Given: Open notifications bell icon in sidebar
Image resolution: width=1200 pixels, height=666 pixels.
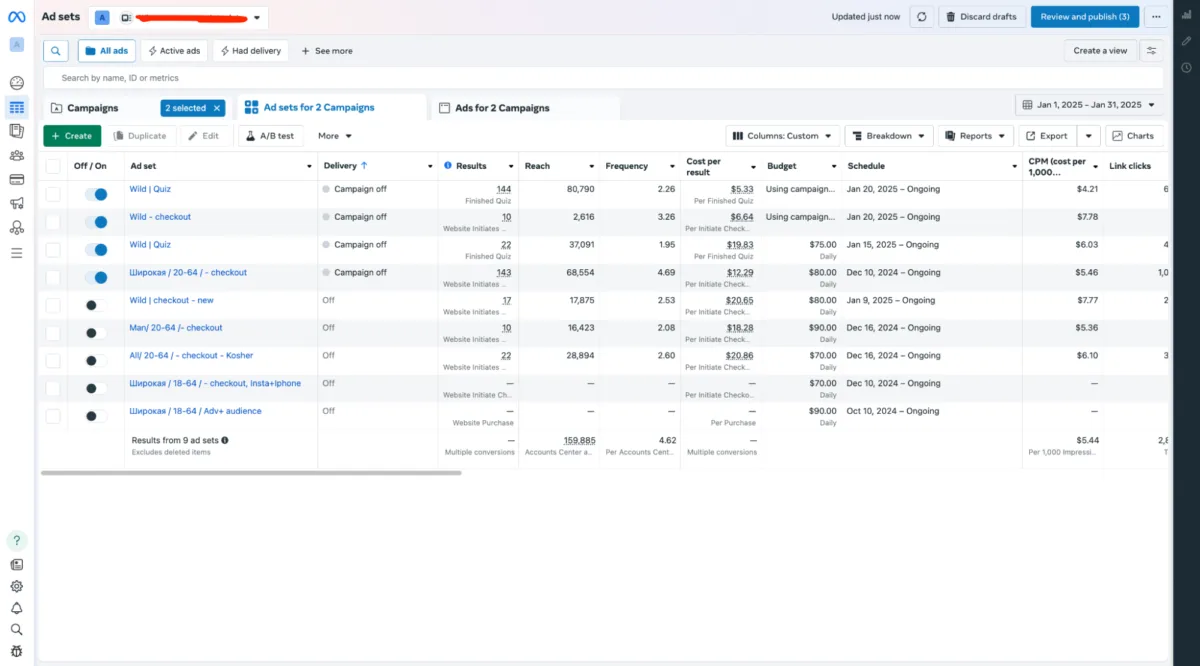Looking at the screenshot, I should 16,608.
